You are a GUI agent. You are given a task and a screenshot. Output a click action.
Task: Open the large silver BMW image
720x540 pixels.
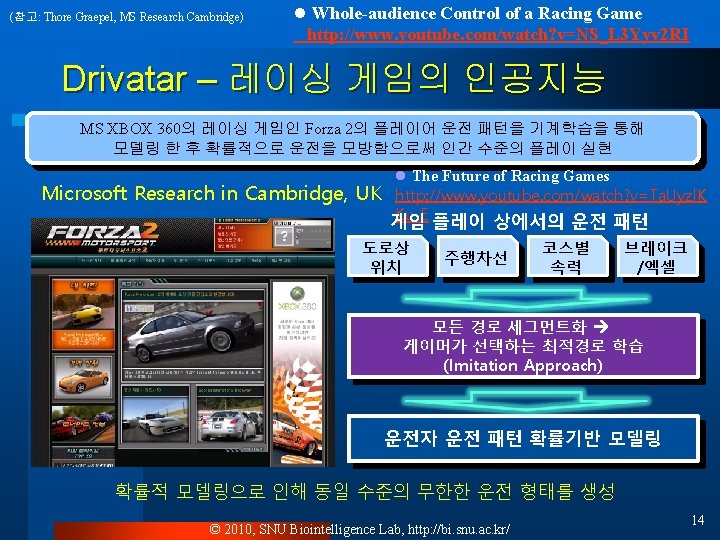(x=193, y=334)
